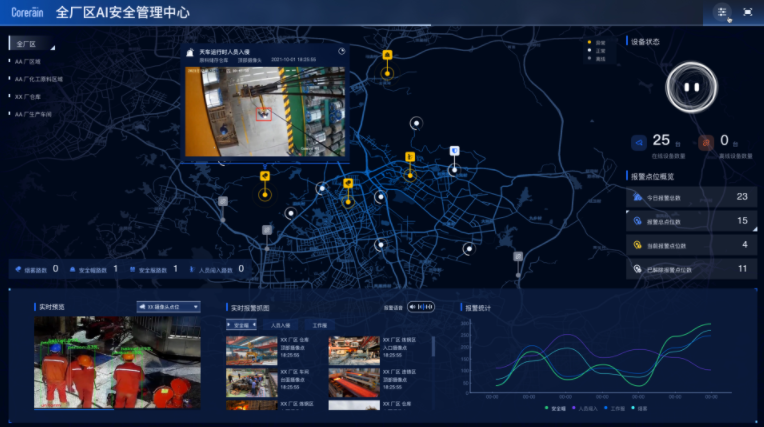764x427 pixels.
Task: Click the online devices icon beside 25
Action: (x=636, y=142)
